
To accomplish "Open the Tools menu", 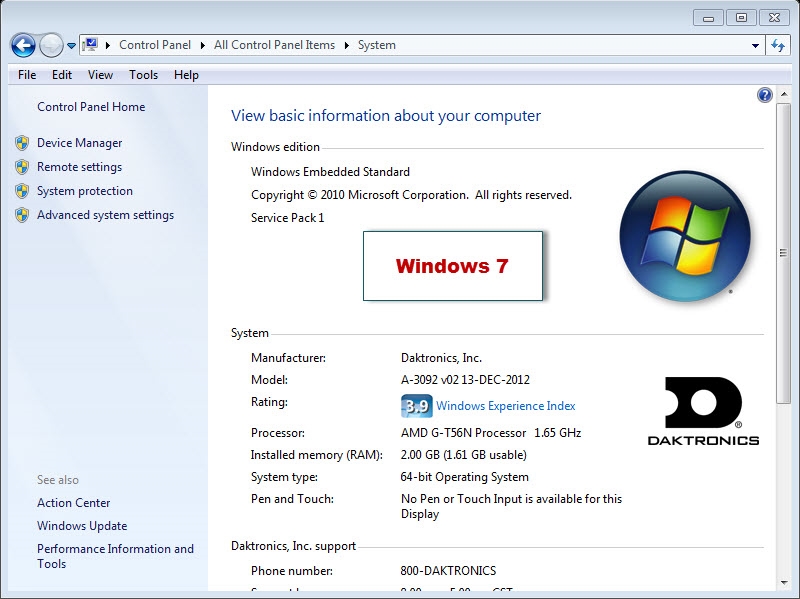I will (143, 74).
